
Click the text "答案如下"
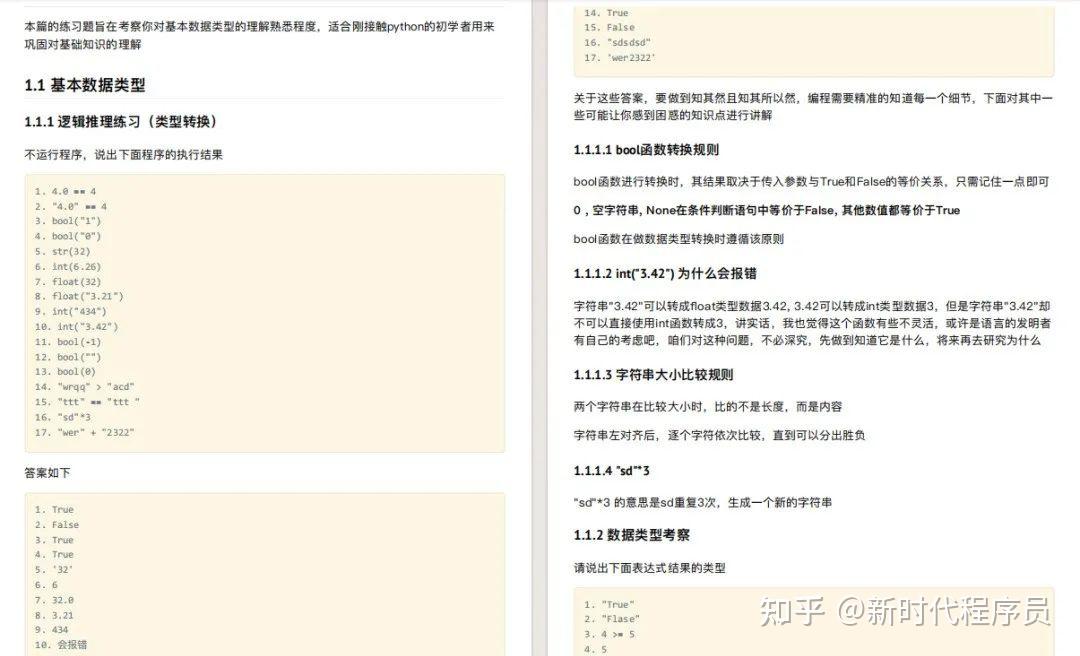click(x=49, y=472)
